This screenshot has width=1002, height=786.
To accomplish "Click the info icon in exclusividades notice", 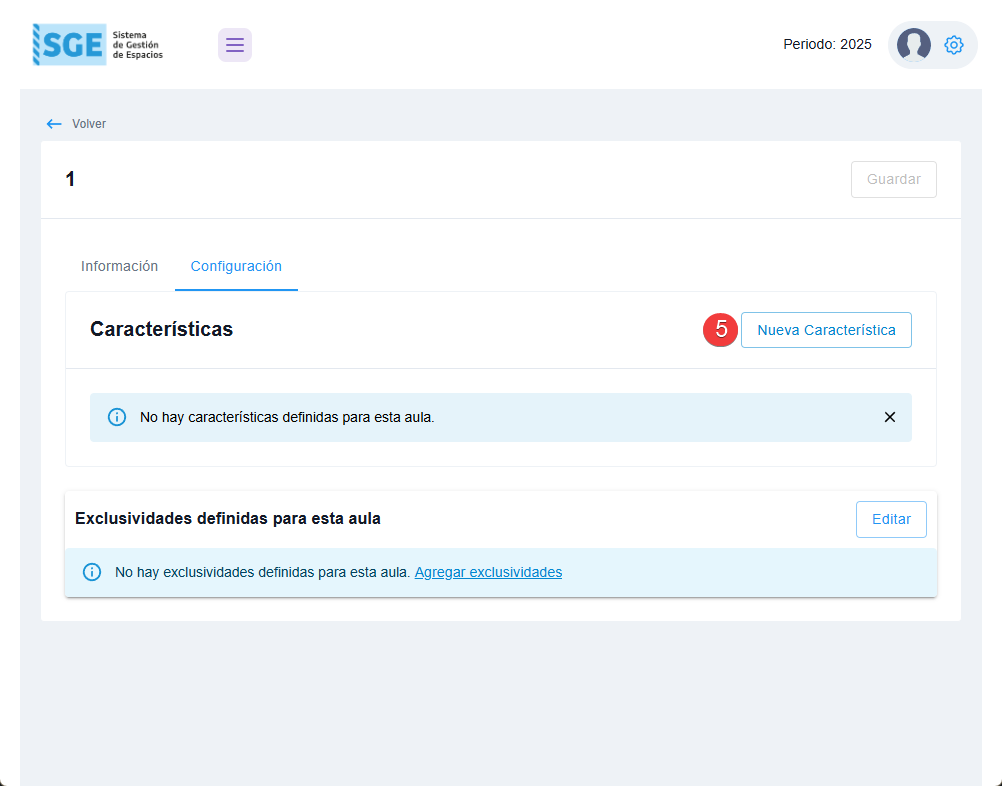I will (x=92, y=572).
